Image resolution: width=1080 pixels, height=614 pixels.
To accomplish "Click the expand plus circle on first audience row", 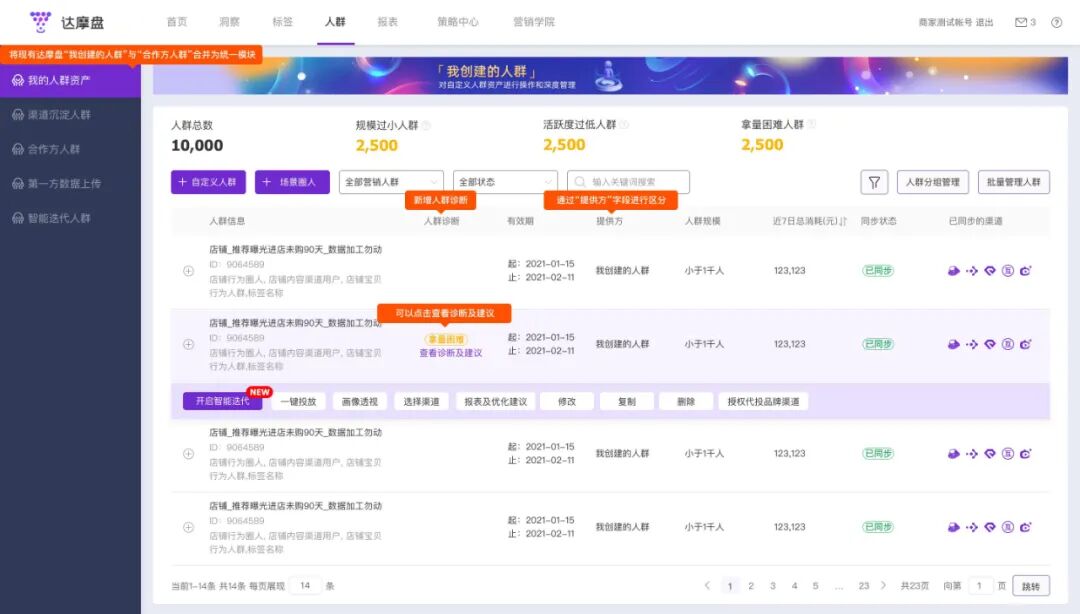I will click(x=188, y=270).
